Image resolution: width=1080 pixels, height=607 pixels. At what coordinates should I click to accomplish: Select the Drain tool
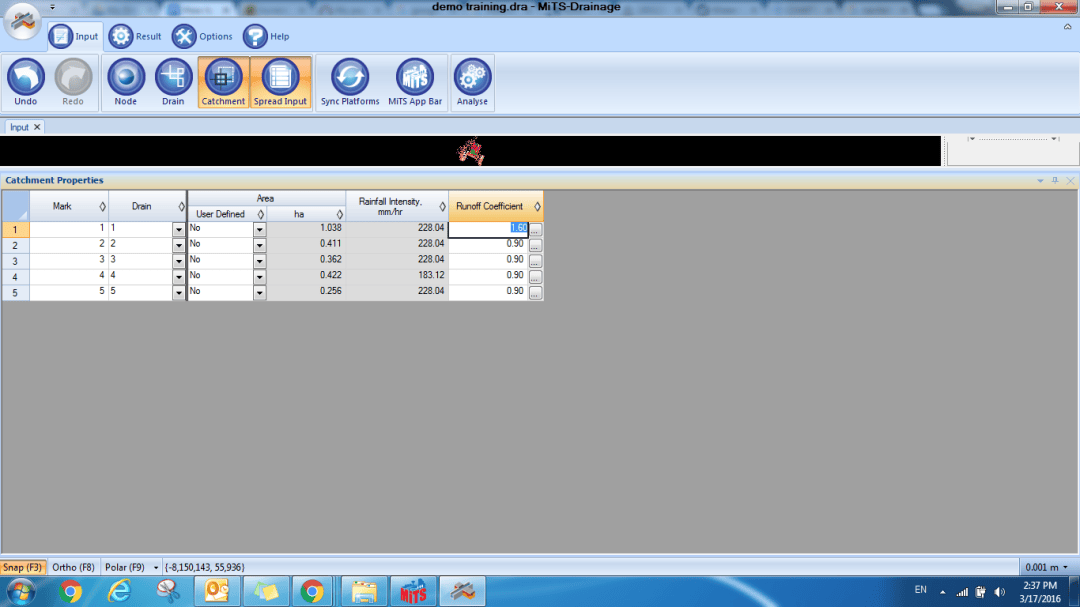click(173, 83)
